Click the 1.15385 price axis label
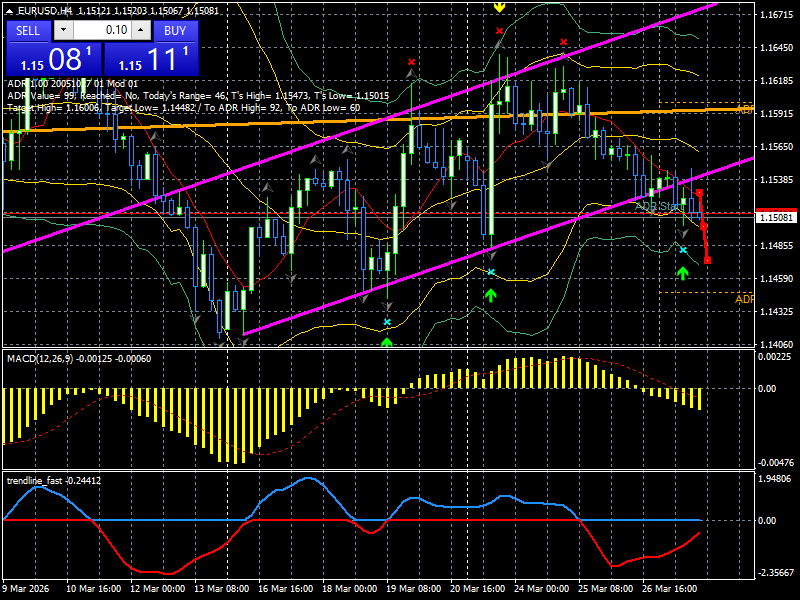The image size is (800, 600). tap(776, 180)
